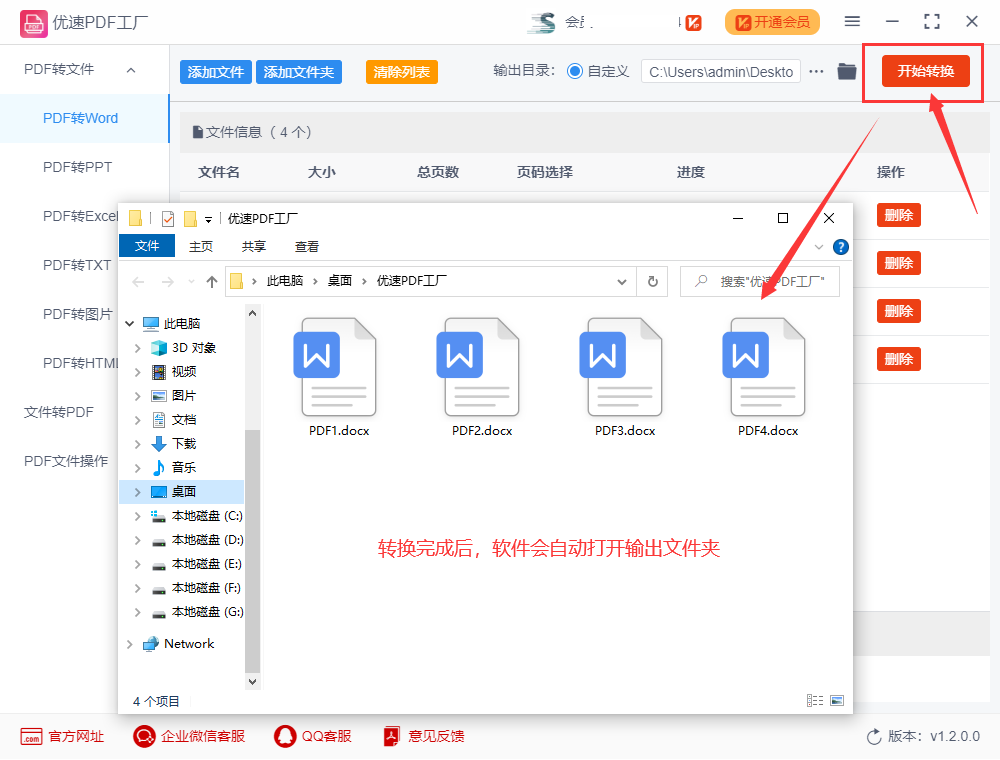Image resolution: width=1000 pixels, height=760 pixels.
Task: Browse output folder using the folder icon
Action: (x=846, y=71)
